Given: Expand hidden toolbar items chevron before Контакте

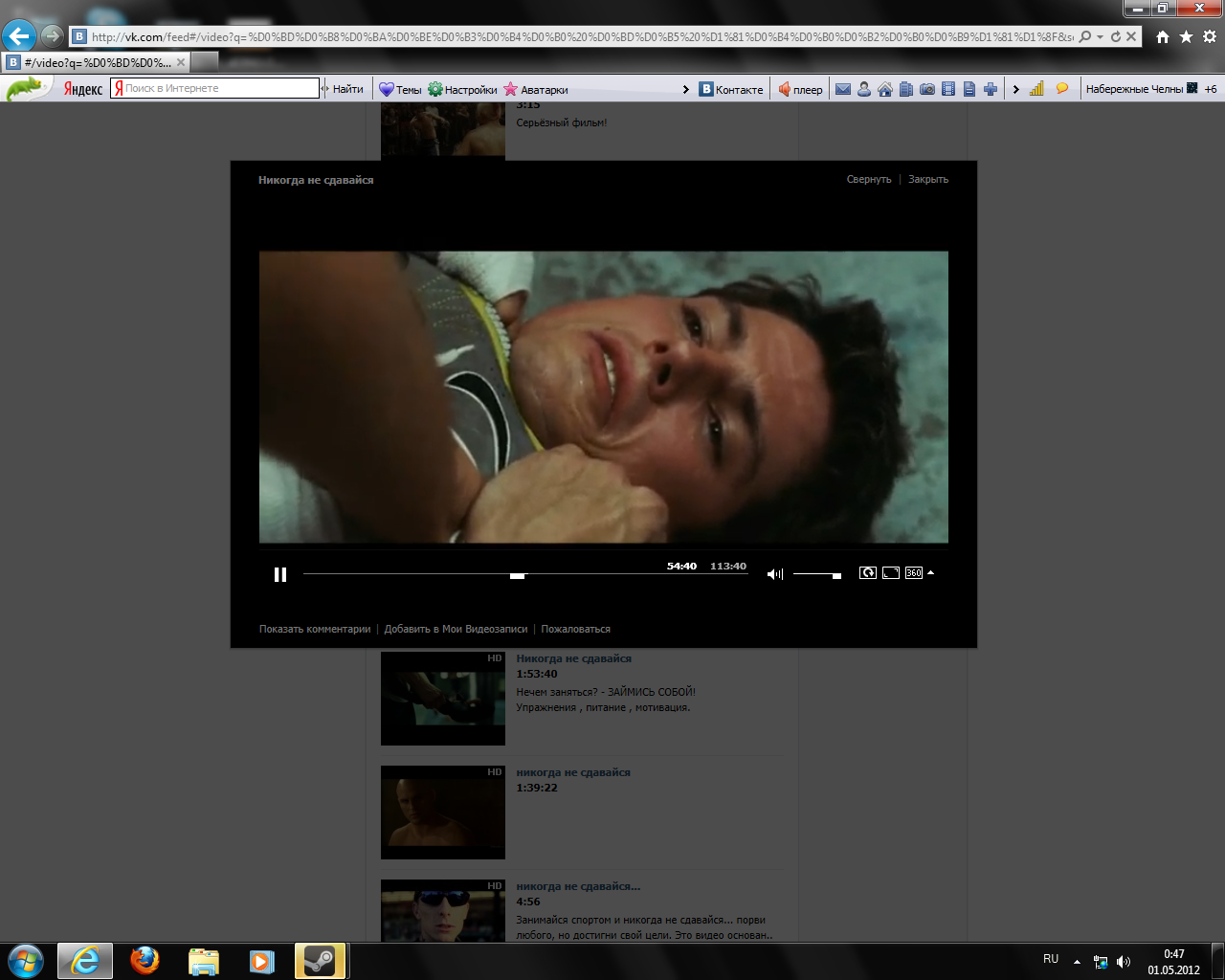Looking at the screenshot, I should (686, 89).
